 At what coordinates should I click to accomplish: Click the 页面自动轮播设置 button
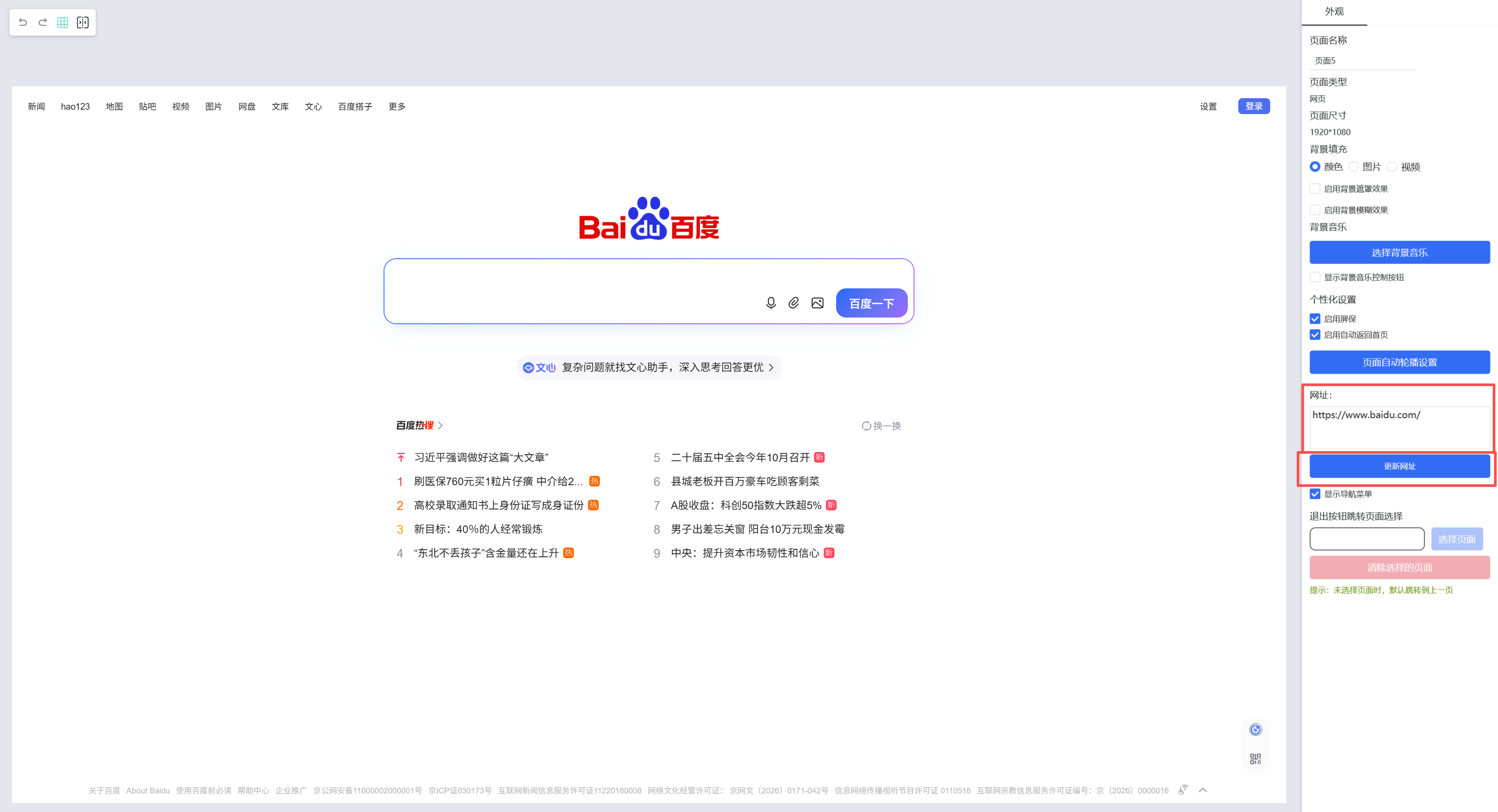(1399, 362)
